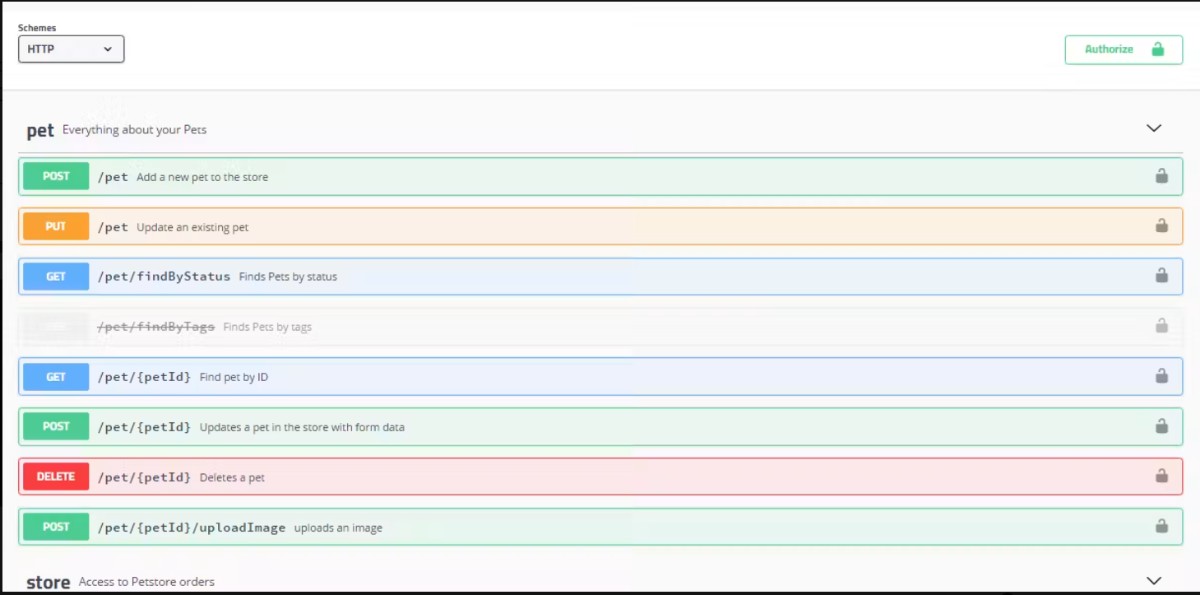This screenshot has height=595, width=1200.
Task: Click the /pet/{petId}/uploadImage path text
Action: (x=191, y=527)
